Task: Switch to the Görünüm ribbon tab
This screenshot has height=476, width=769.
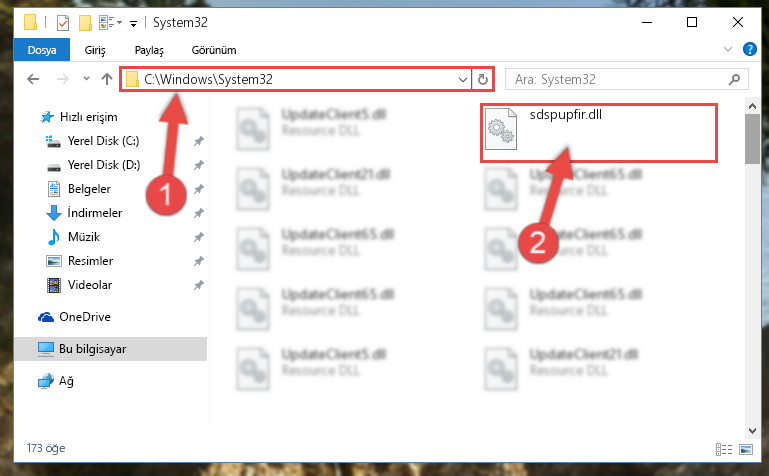Action: click(x=214, y=50)
